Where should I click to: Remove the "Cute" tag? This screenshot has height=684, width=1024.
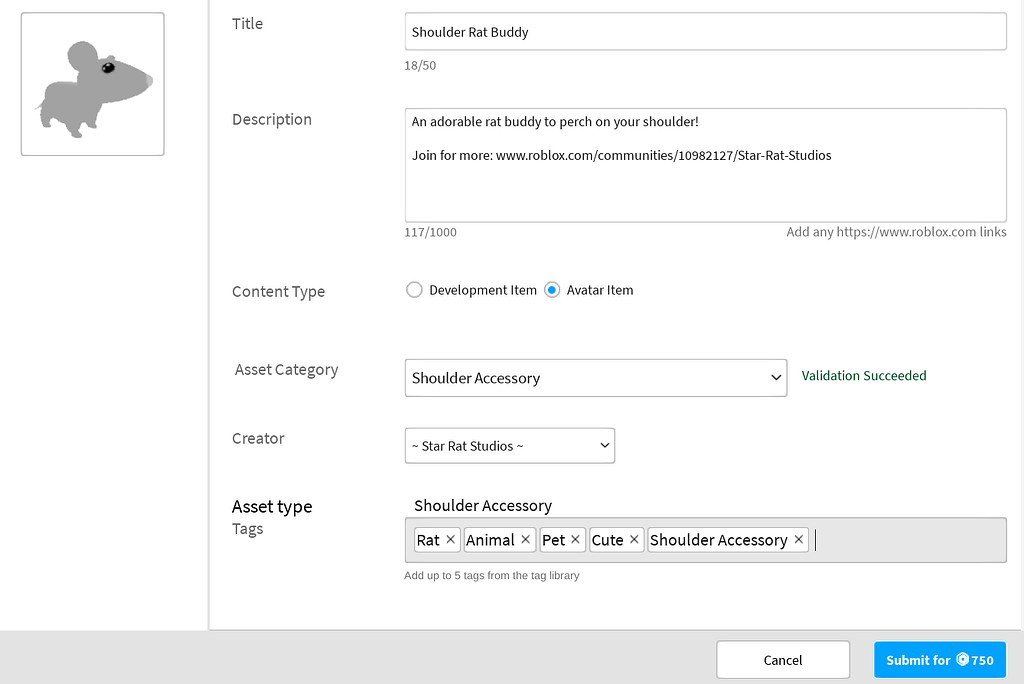(x=633, y=539)
